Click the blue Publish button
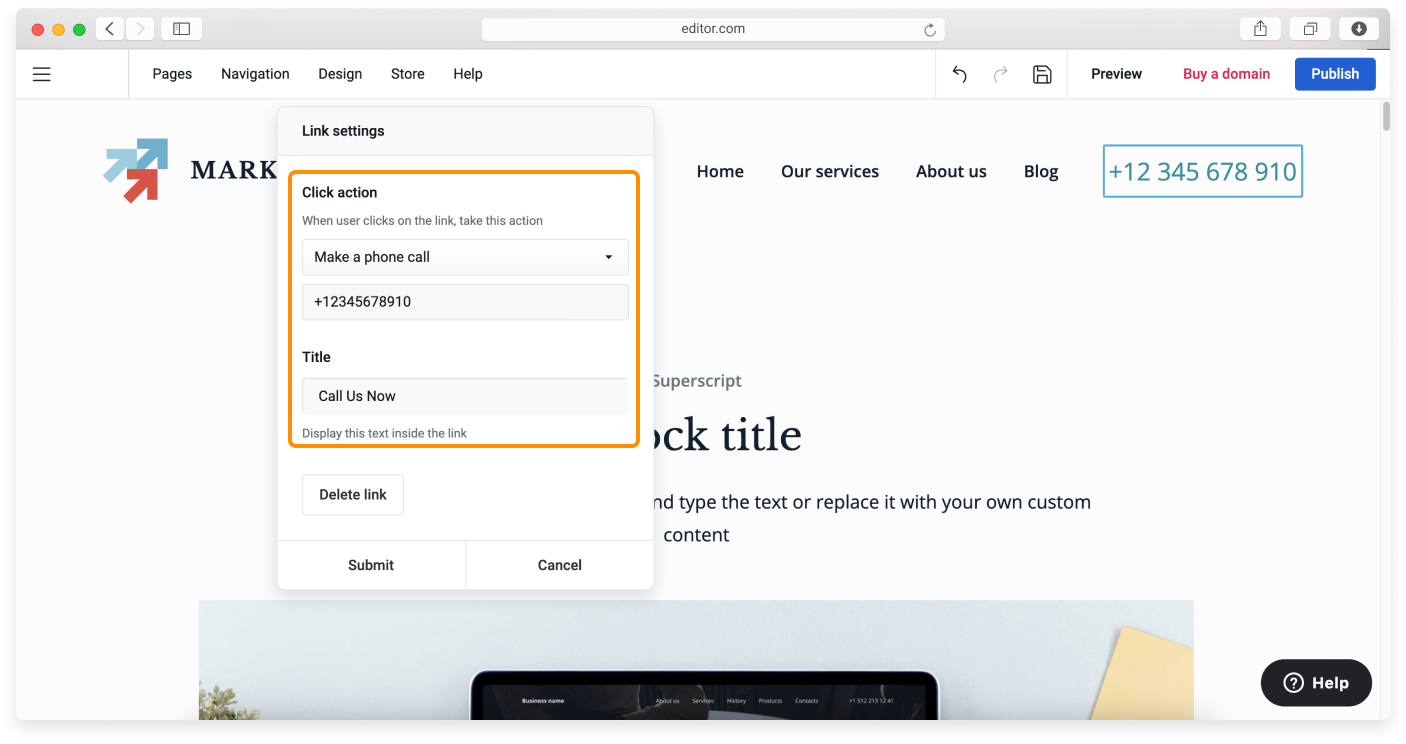Image resolution: width=1406 pixels, height=744 pixels. coord(1335,74)
